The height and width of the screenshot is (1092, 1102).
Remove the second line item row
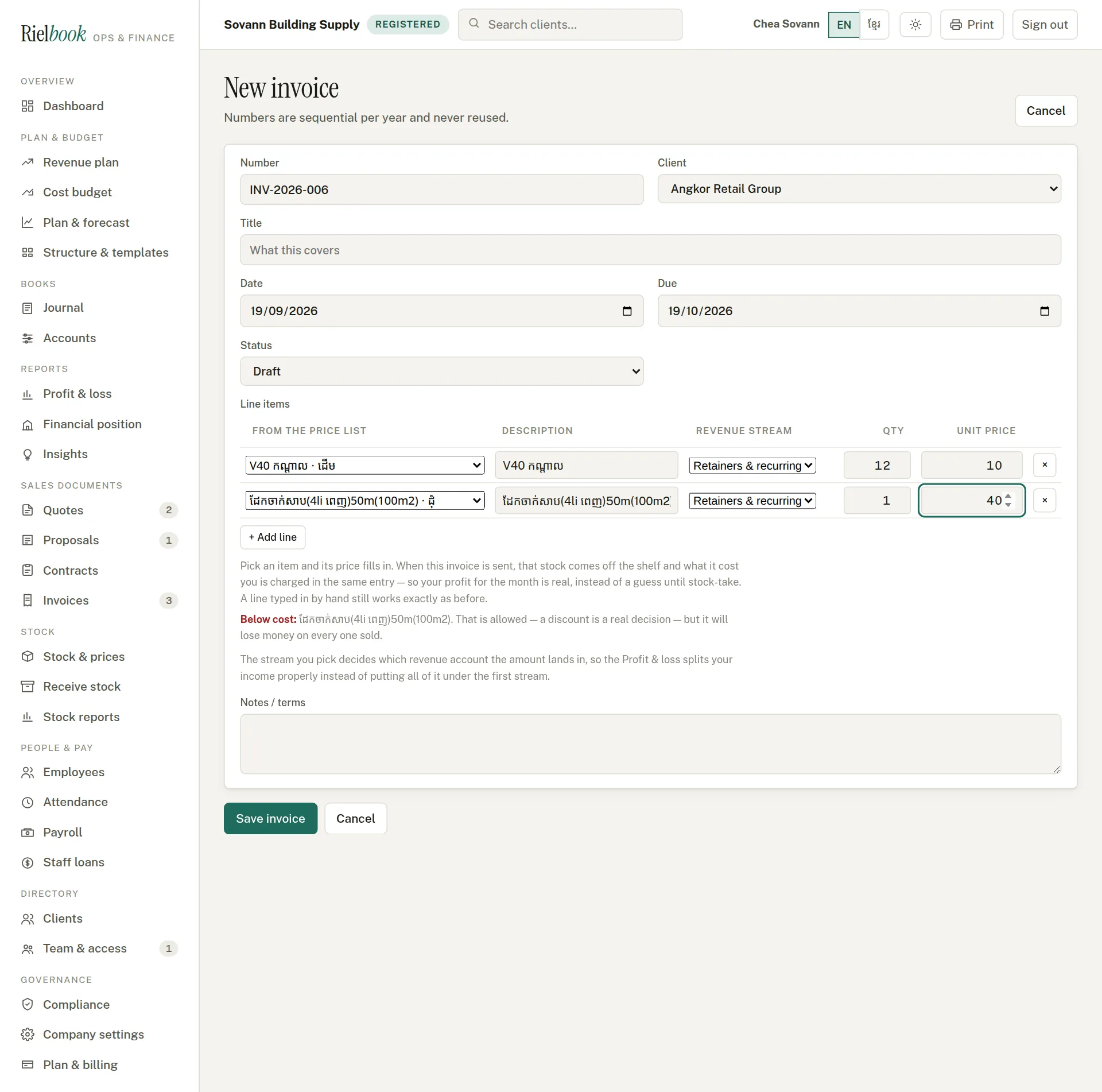point(1045,501)
